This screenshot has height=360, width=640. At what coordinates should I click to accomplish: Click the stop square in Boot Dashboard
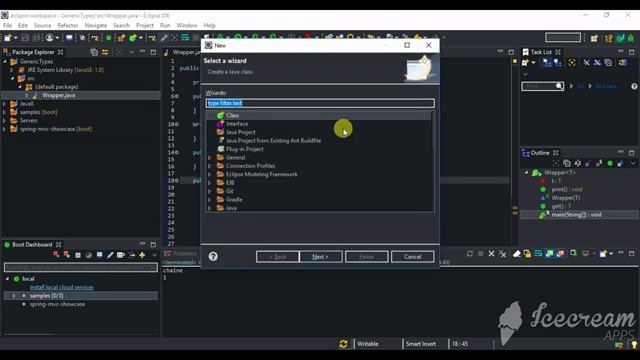click(x=78, y=255)
